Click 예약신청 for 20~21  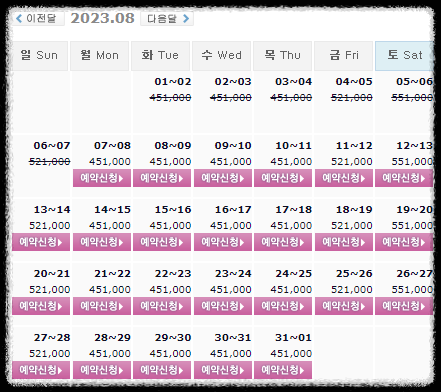[41, 306]
